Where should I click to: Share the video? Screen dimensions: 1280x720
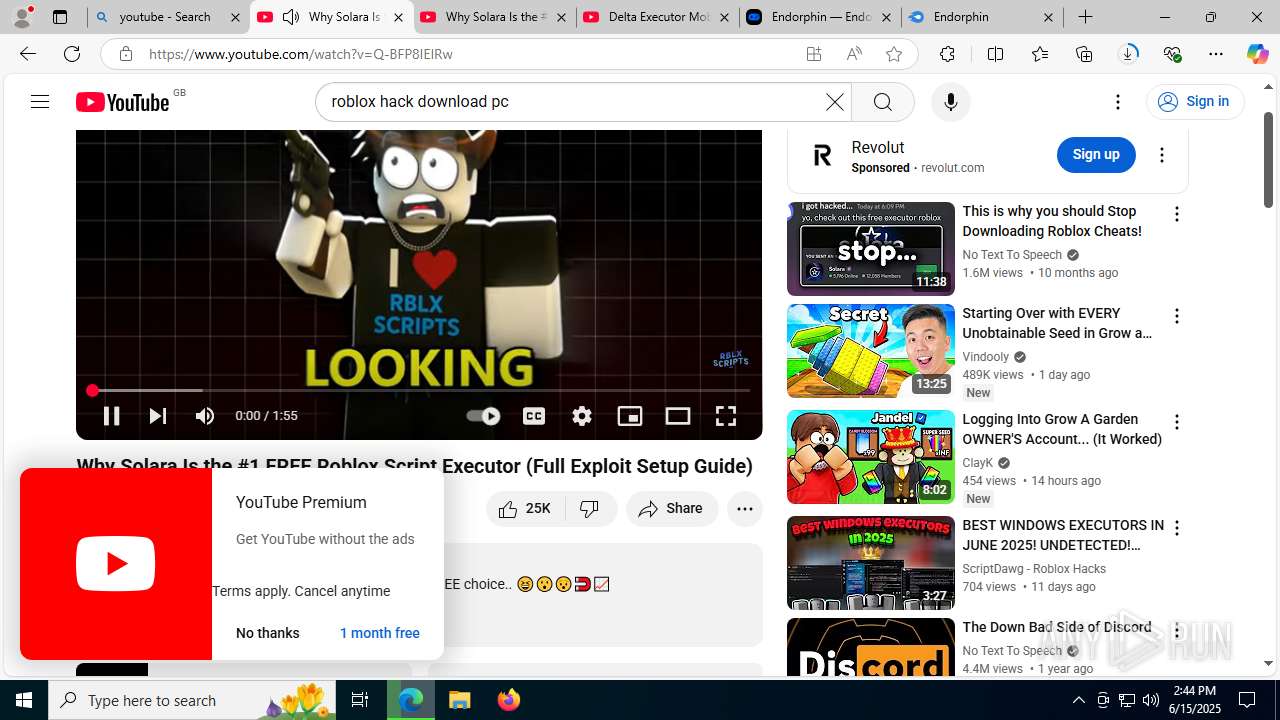(x=672, y=509)
